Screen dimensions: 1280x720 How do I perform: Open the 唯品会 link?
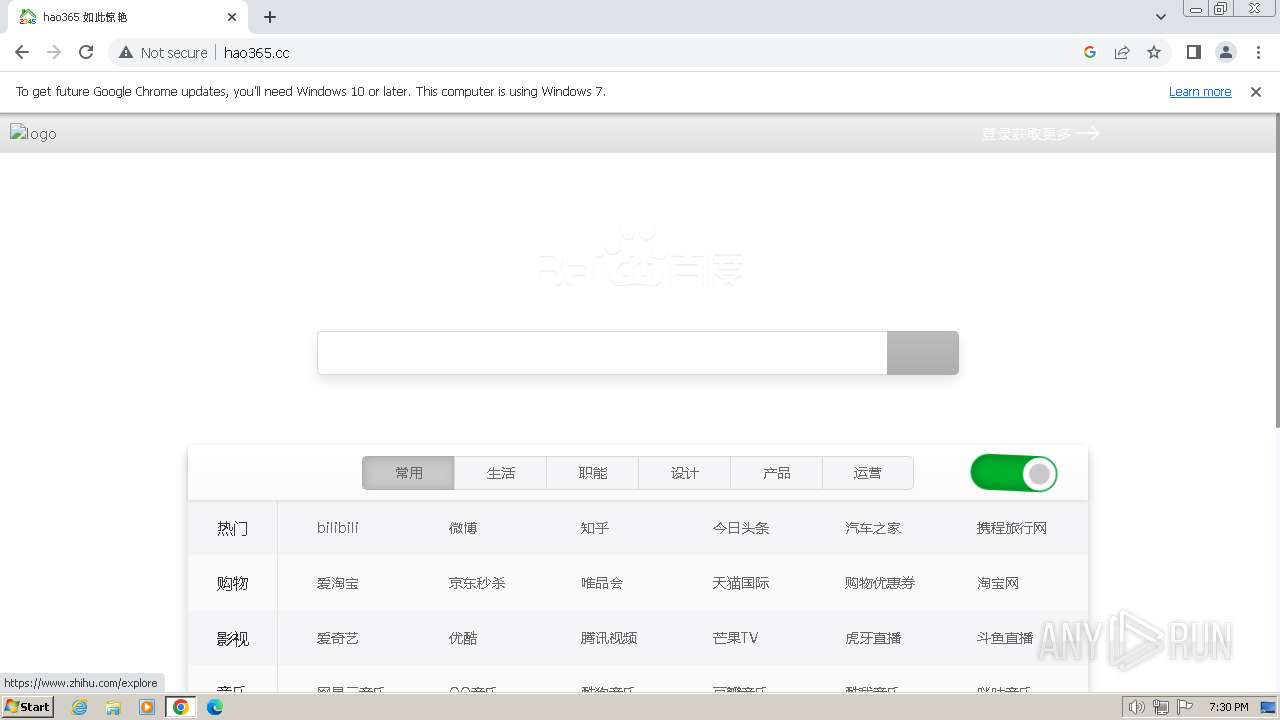[602, 583]
